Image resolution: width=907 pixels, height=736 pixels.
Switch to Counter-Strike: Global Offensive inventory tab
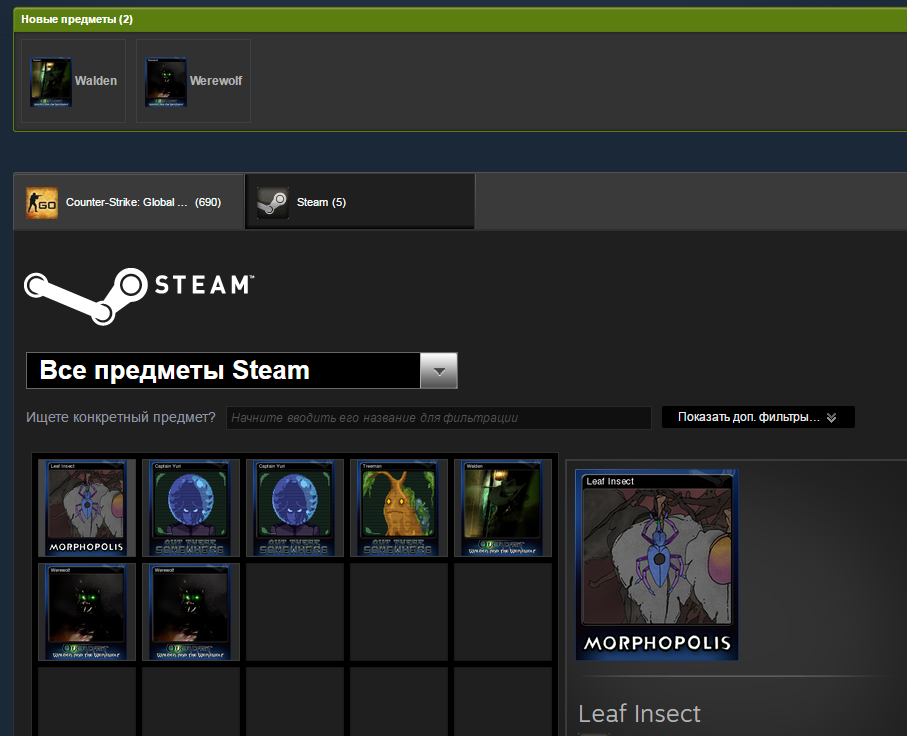(128, 202)
